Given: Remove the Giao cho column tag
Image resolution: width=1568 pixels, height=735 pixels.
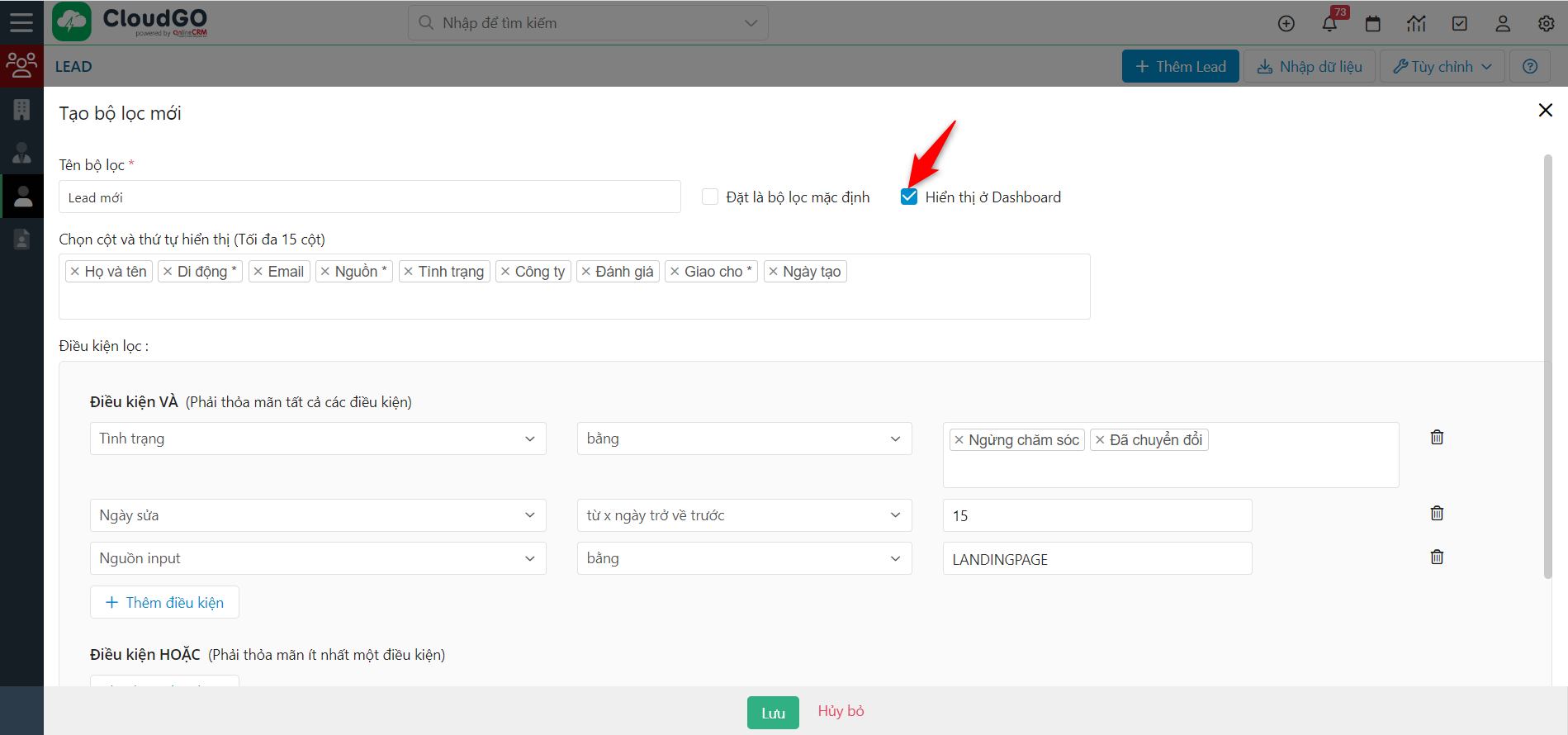Looking at the screenshot, I should 675,272.
